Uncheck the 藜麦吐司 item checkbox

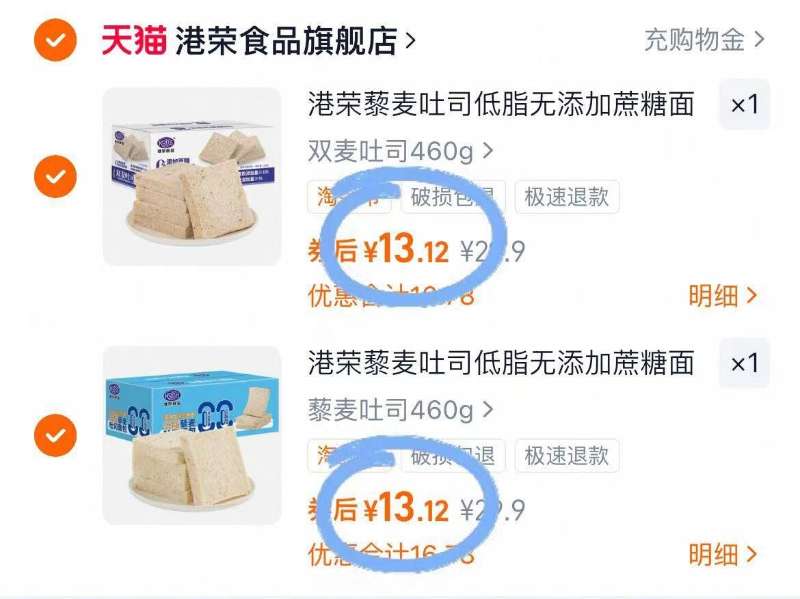point(55,435)
